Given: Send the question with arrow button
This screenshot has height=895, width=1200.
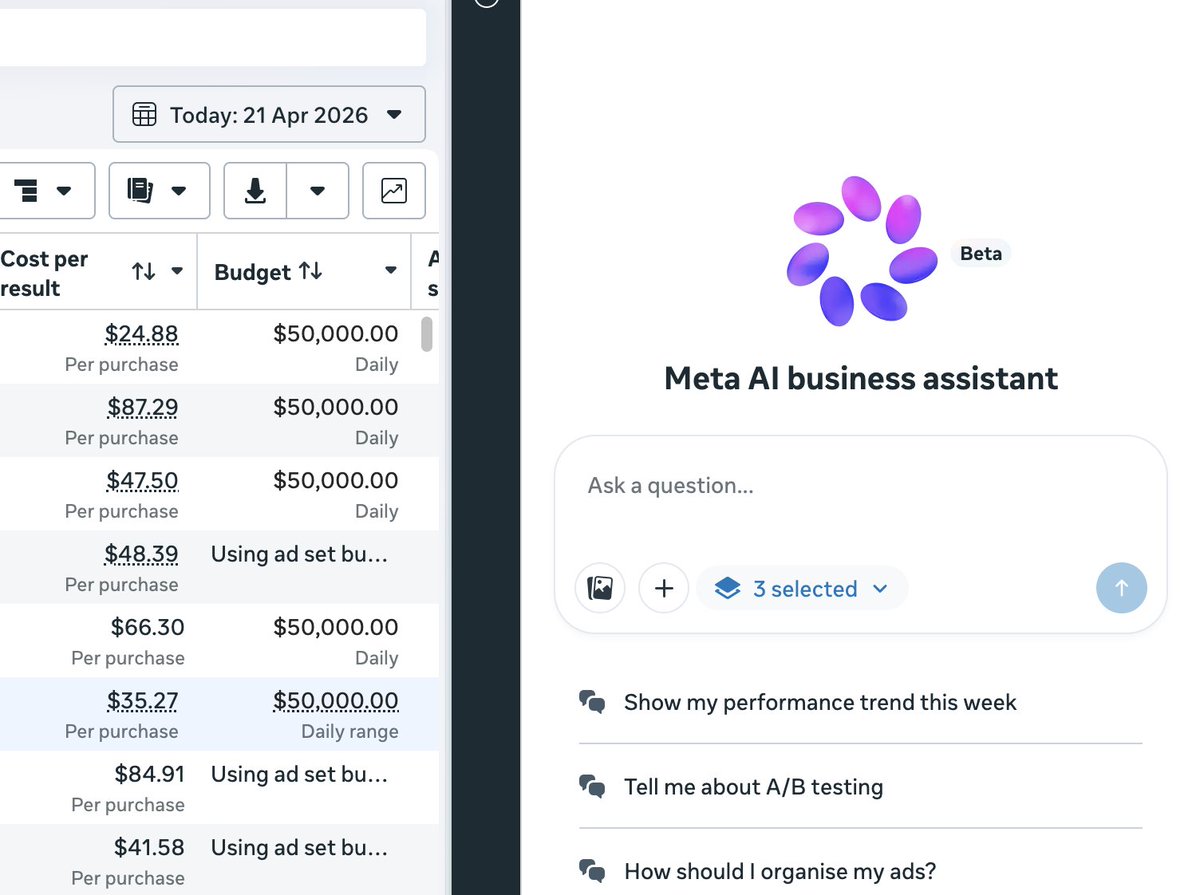Looking at the screenshot, I should [1121, 588].
